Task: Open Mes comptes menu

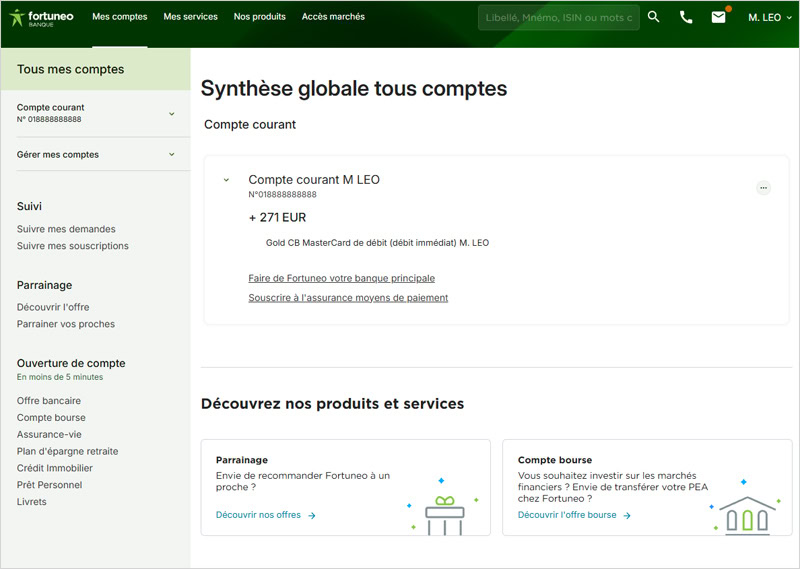Action: [x=119, y=17]
